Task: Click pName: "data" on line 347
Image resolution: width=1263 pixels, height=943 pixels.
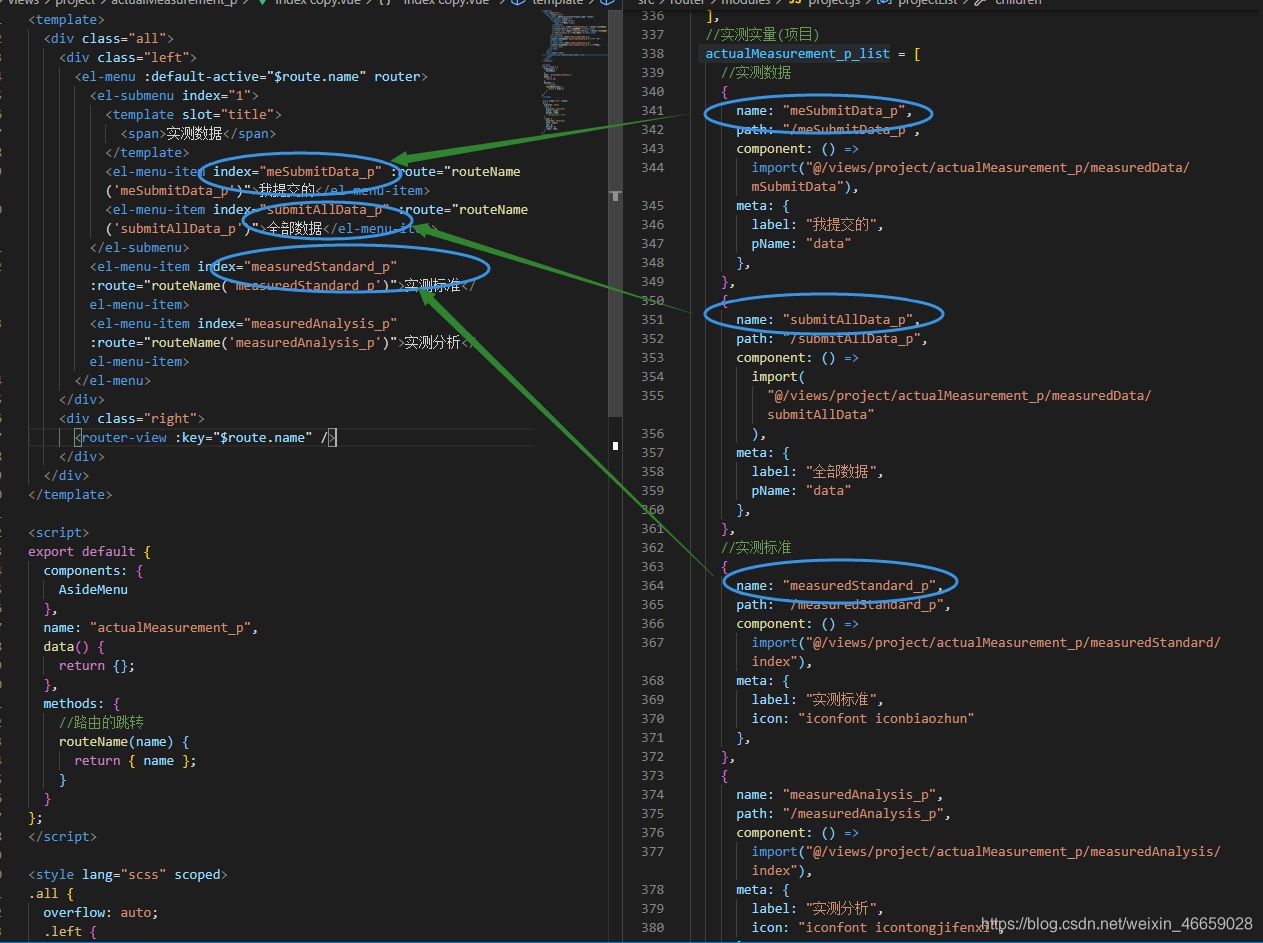Action: pos(802,243)
